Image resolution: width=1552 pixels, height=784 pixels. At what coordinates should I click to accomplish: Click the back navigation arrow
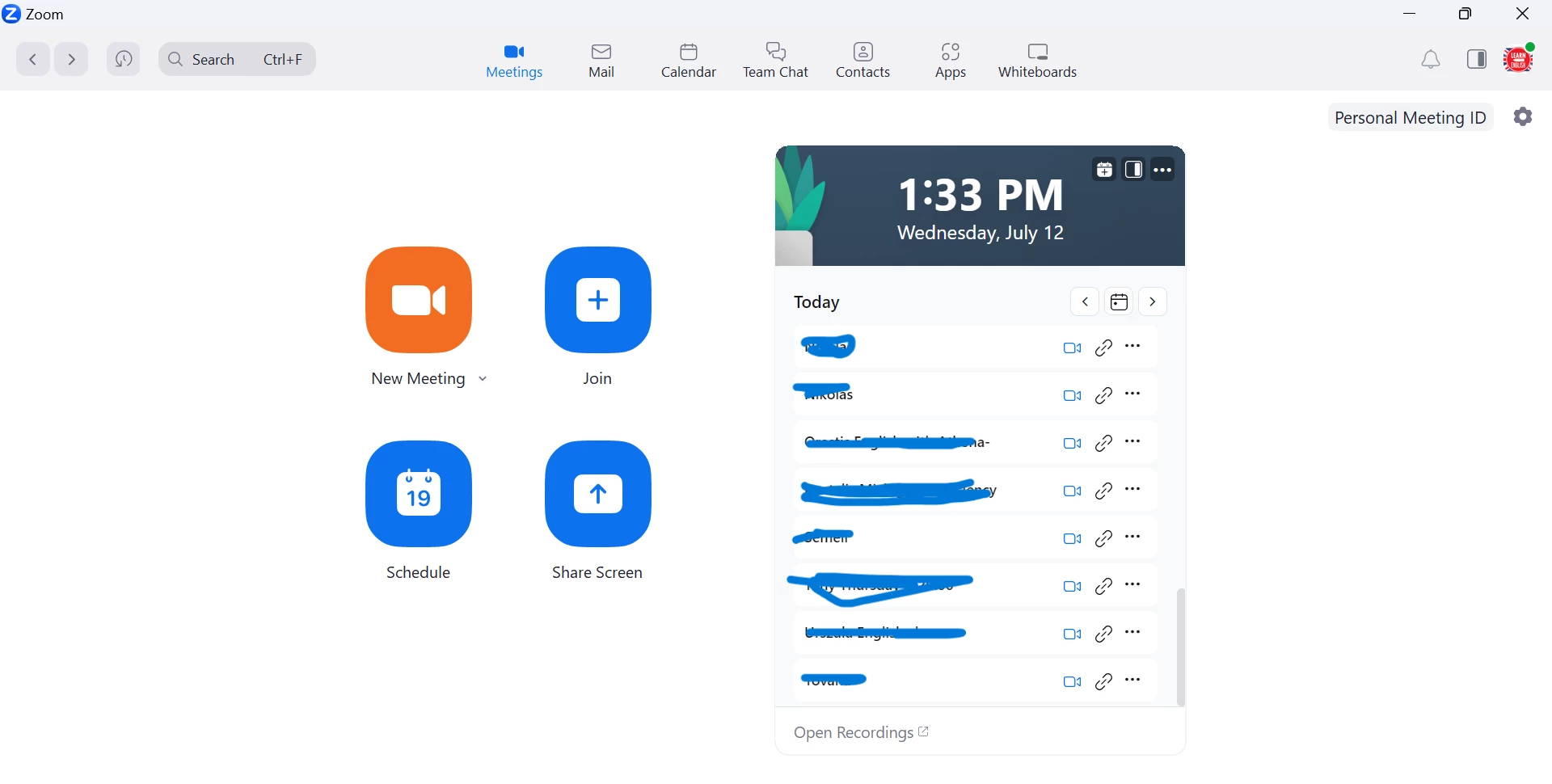click(33, 60)
